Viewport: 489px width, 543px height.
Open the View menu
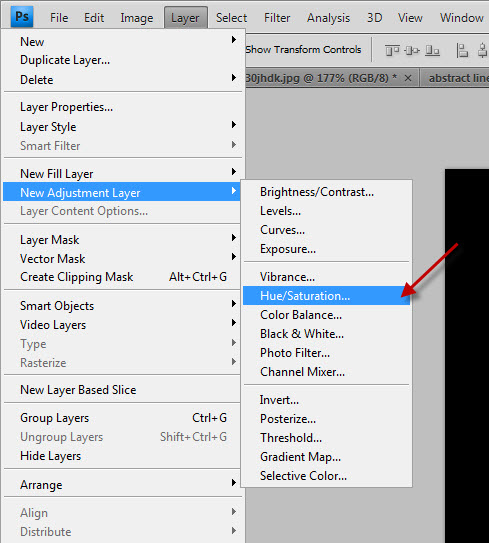[x=410, y=18]
